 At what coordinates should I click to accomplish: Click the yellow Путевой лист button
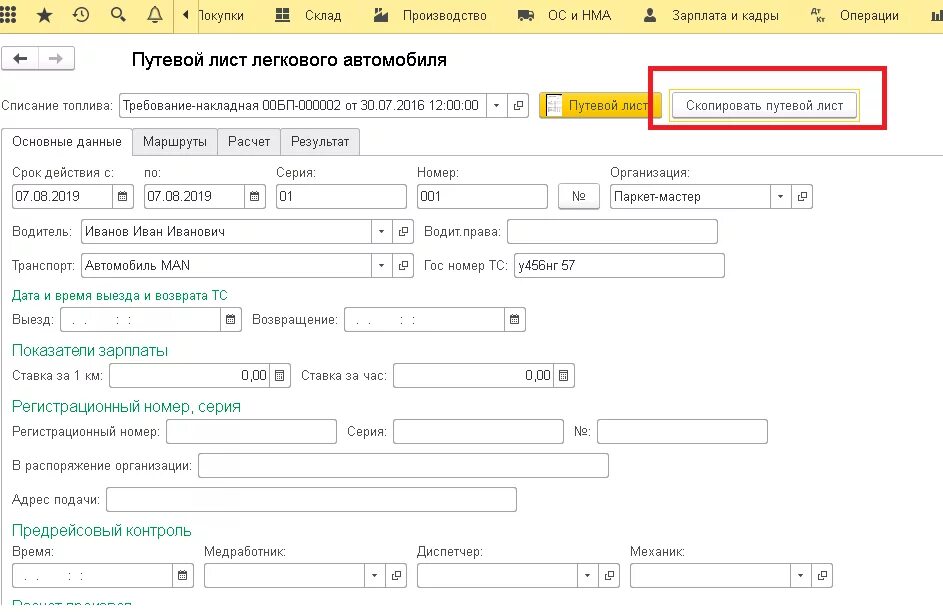tap(600, 106)
